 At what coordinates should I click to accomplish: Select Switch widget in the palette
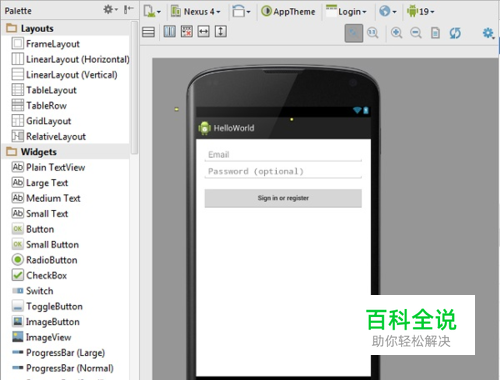32,291
